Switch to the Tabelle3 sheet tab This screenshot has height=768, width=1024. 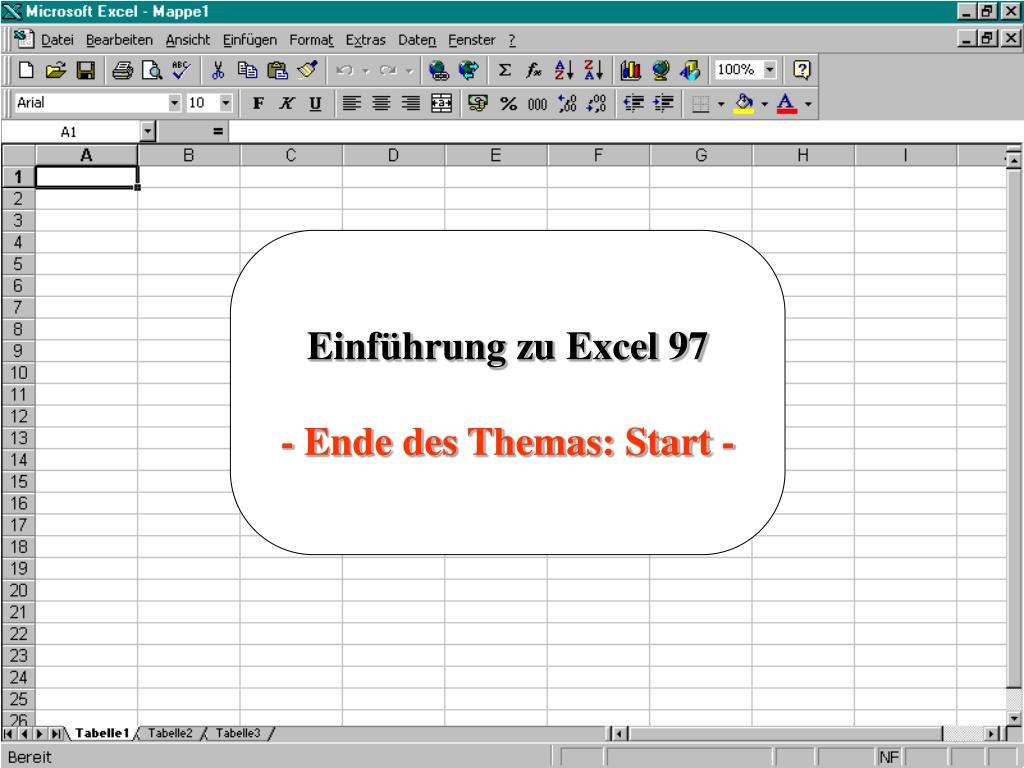click(x=238, y=733)
